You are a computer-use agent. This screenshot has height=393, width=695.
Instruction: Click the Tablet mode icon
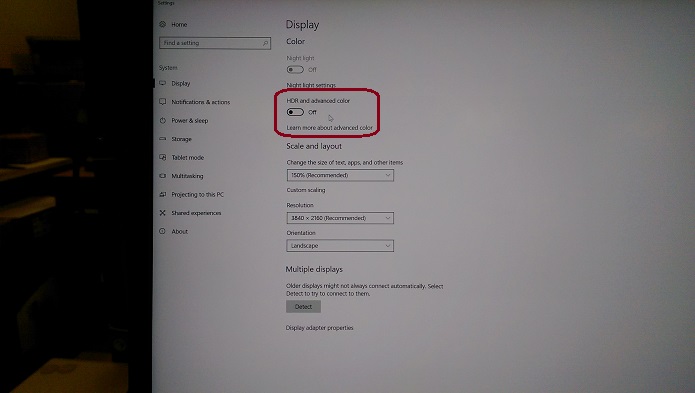click(x=163, y=157)
